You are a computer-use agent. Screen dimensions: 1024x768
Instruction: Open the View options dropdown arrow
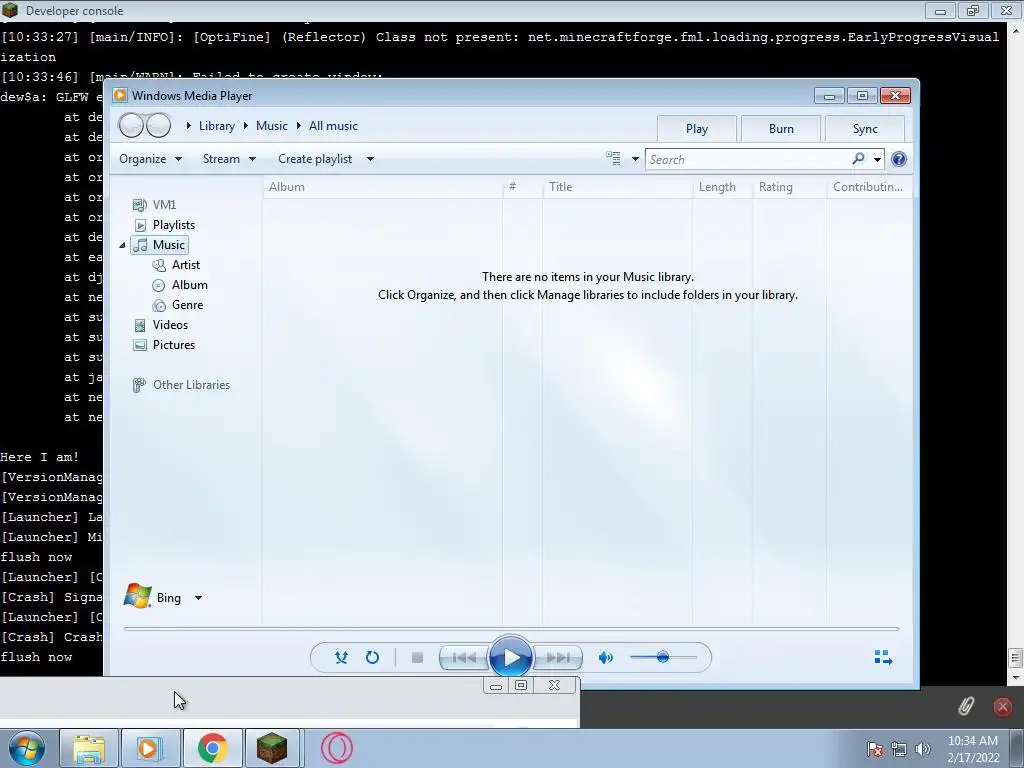tap(635, 159)
